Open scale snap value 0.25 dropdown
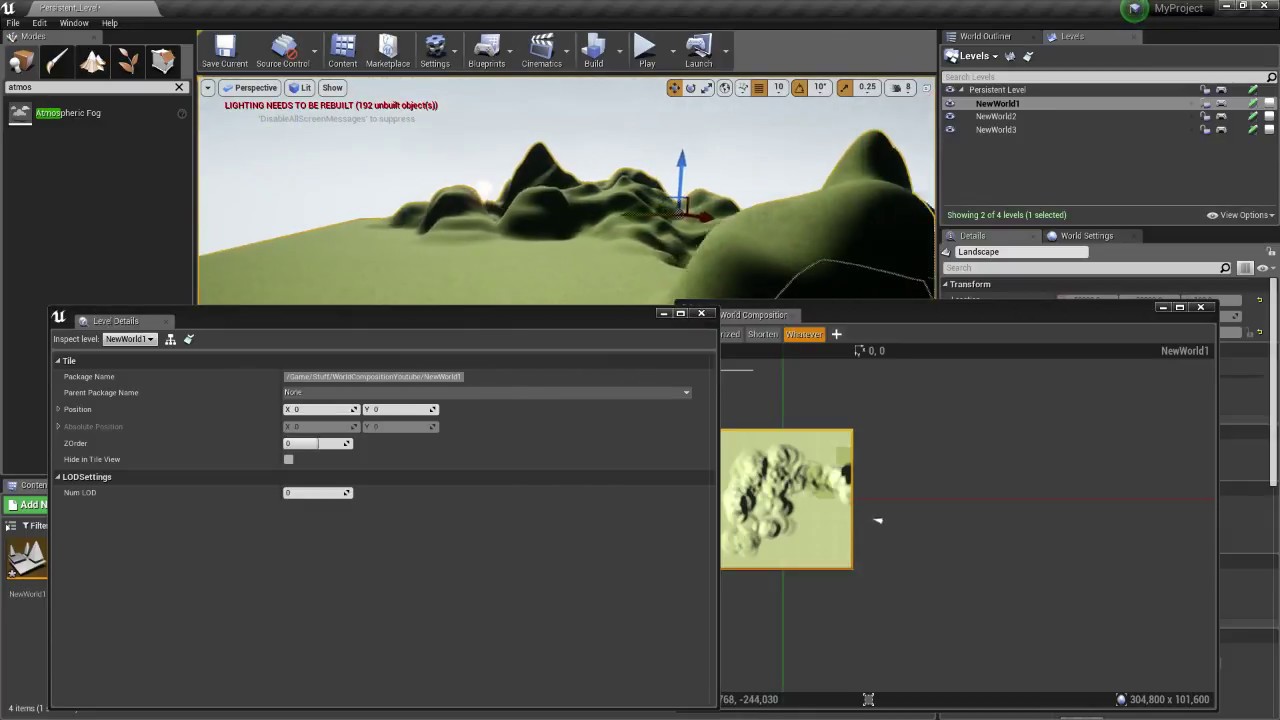Screen dimensions: 1280x720 [867, 88]
